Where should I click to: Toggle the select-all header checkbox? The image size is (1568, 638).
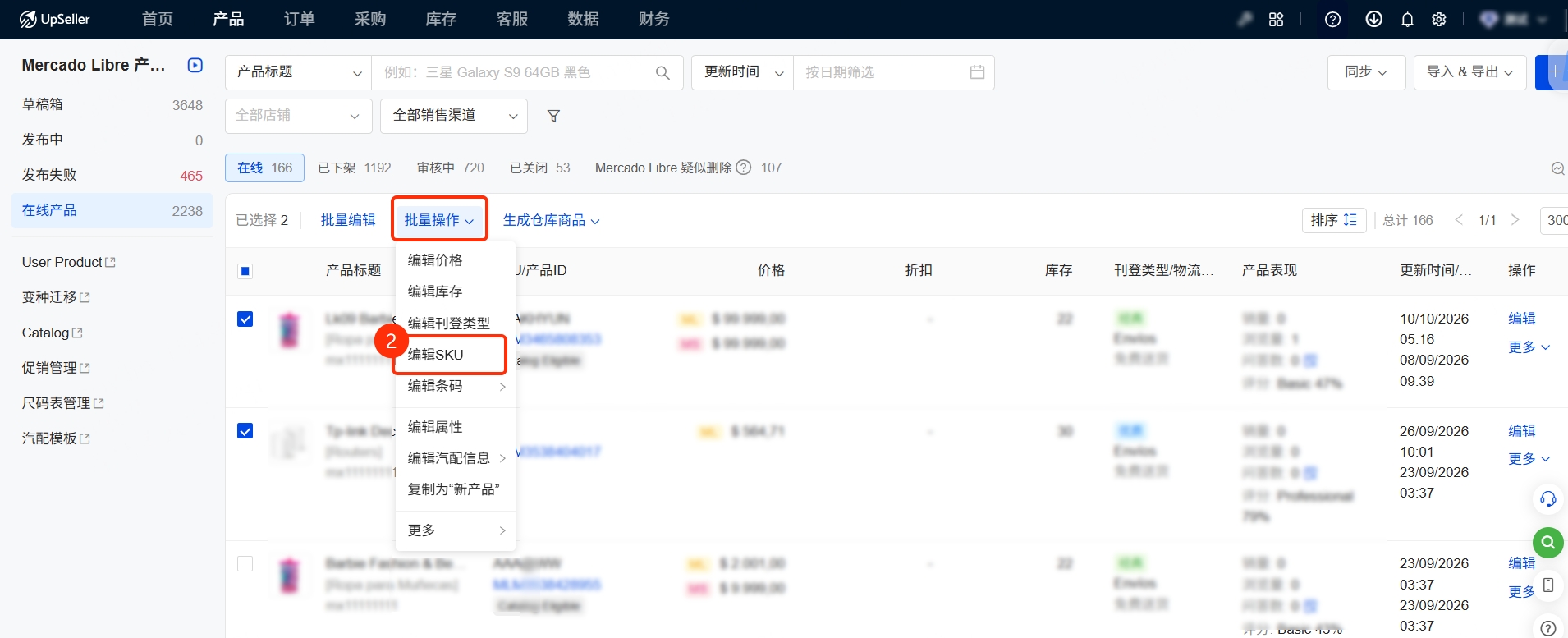[x=245, y=271]
